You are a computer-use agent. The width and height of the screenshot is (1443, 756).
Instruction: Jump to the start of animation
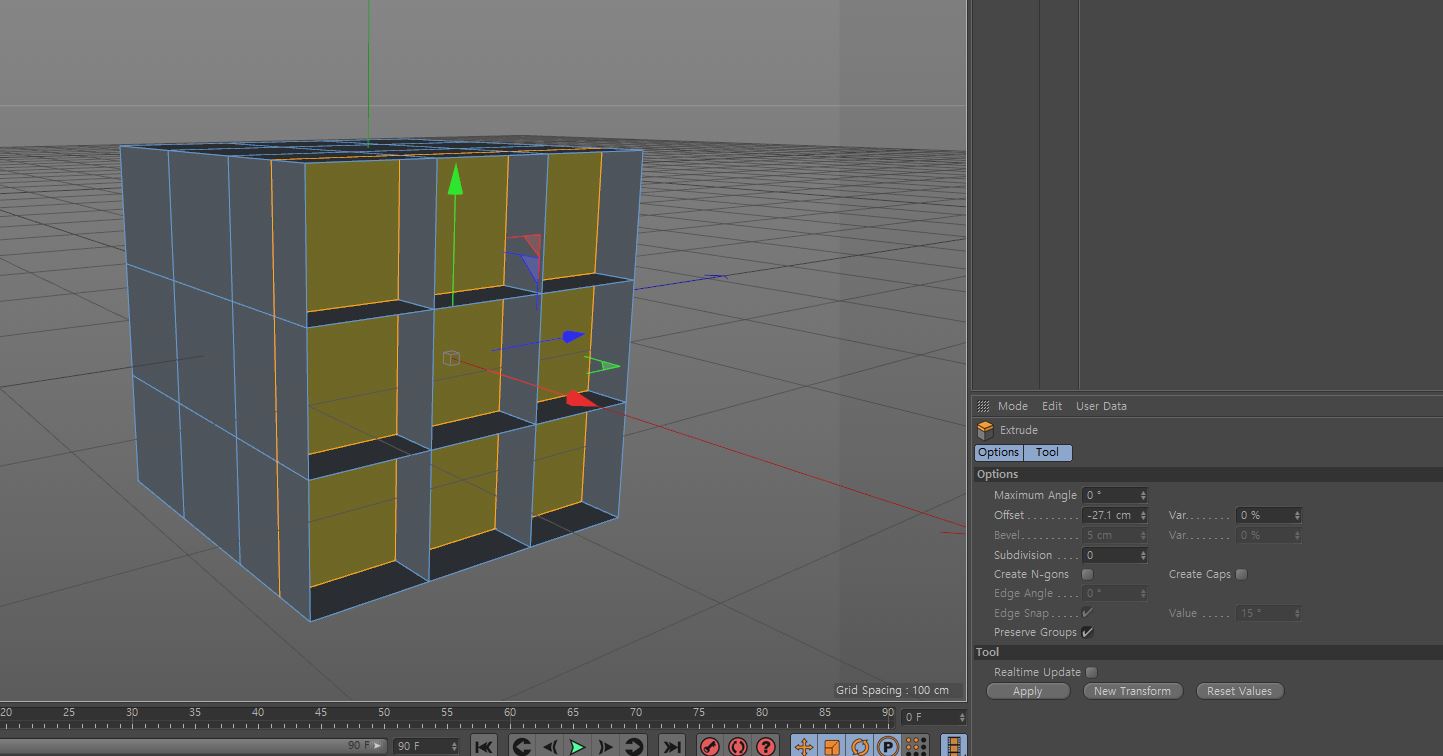[x=484, y=746]
